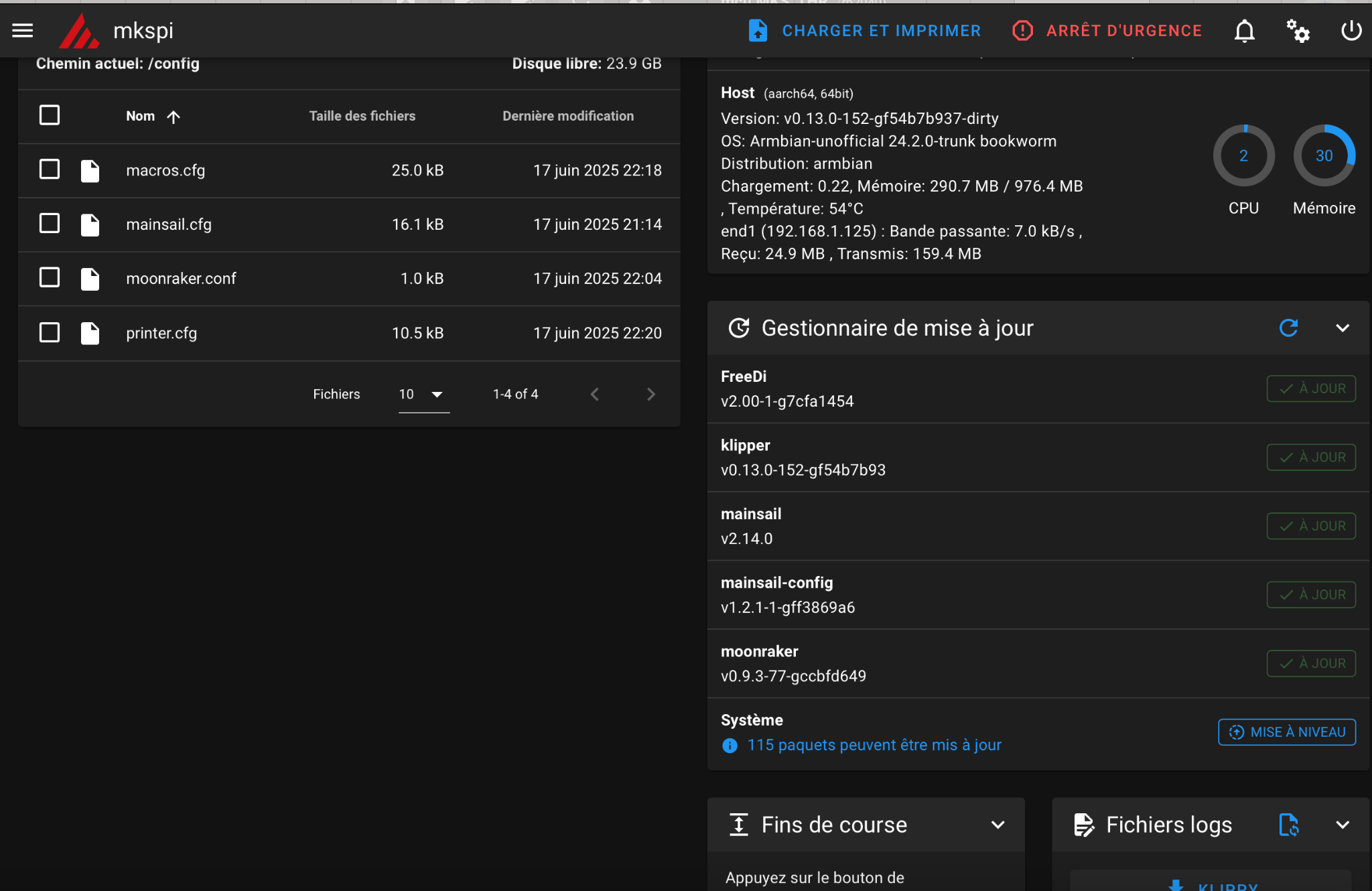Tick the moonraker.conf checkbox
This screenshot has height=891, width=1372.
[50, 277]
